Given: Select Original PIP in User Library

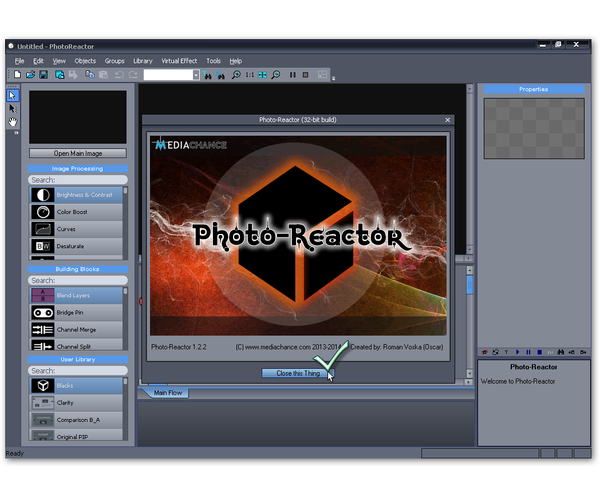Looking at the screenshot, I should (76, 435).
